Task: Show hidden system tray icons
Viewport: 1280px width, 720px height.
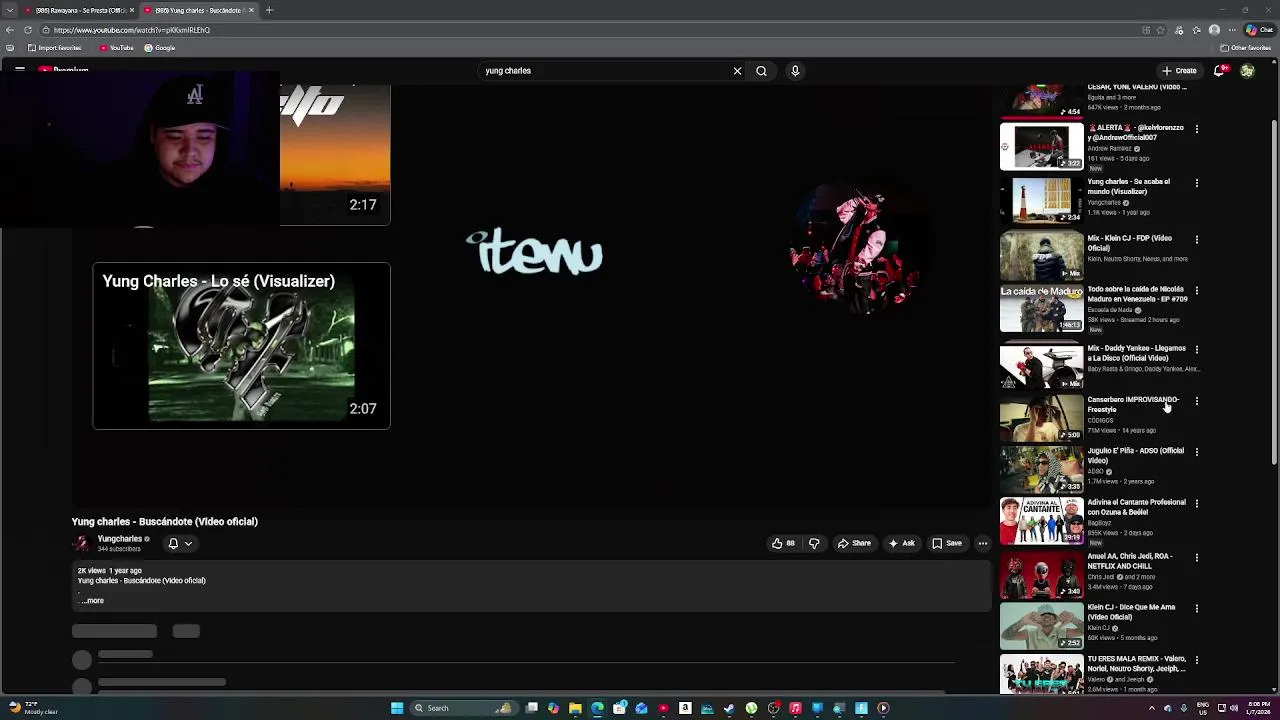Action: 1151,708
